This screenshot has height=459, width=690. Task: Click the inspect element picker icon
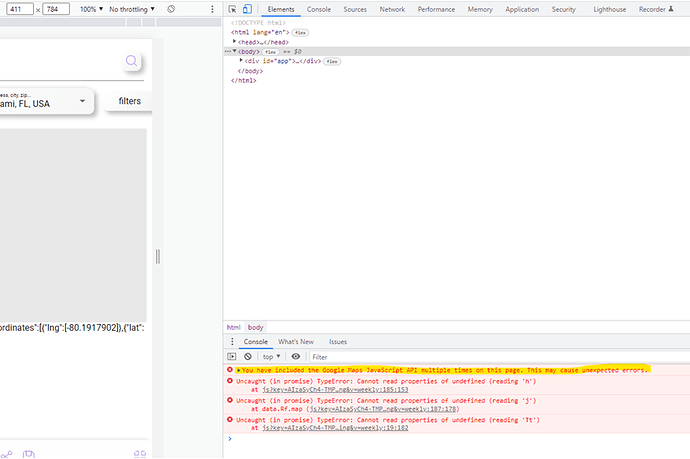coord(232,9)
